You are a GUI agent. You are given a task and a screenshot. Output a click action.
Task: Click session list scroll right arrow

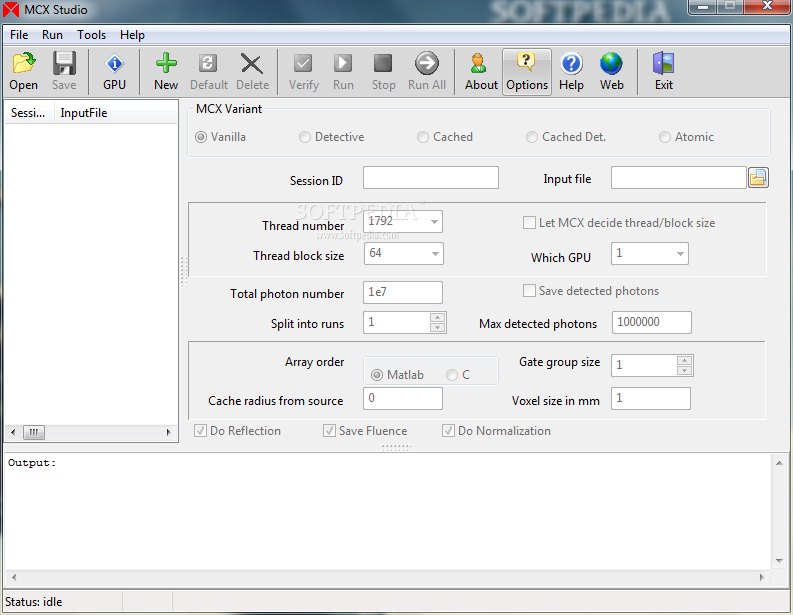(168, 432)
